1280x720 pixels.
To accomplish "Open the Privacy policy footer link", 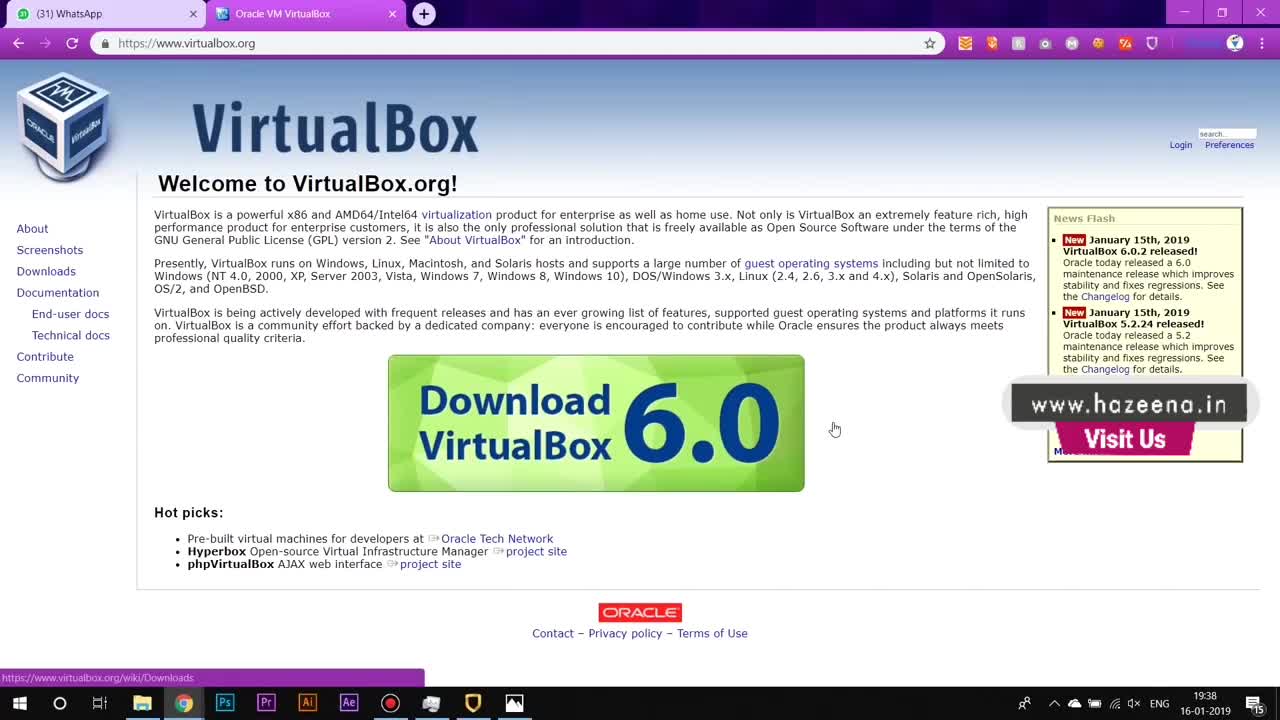I will pos(625,634).
